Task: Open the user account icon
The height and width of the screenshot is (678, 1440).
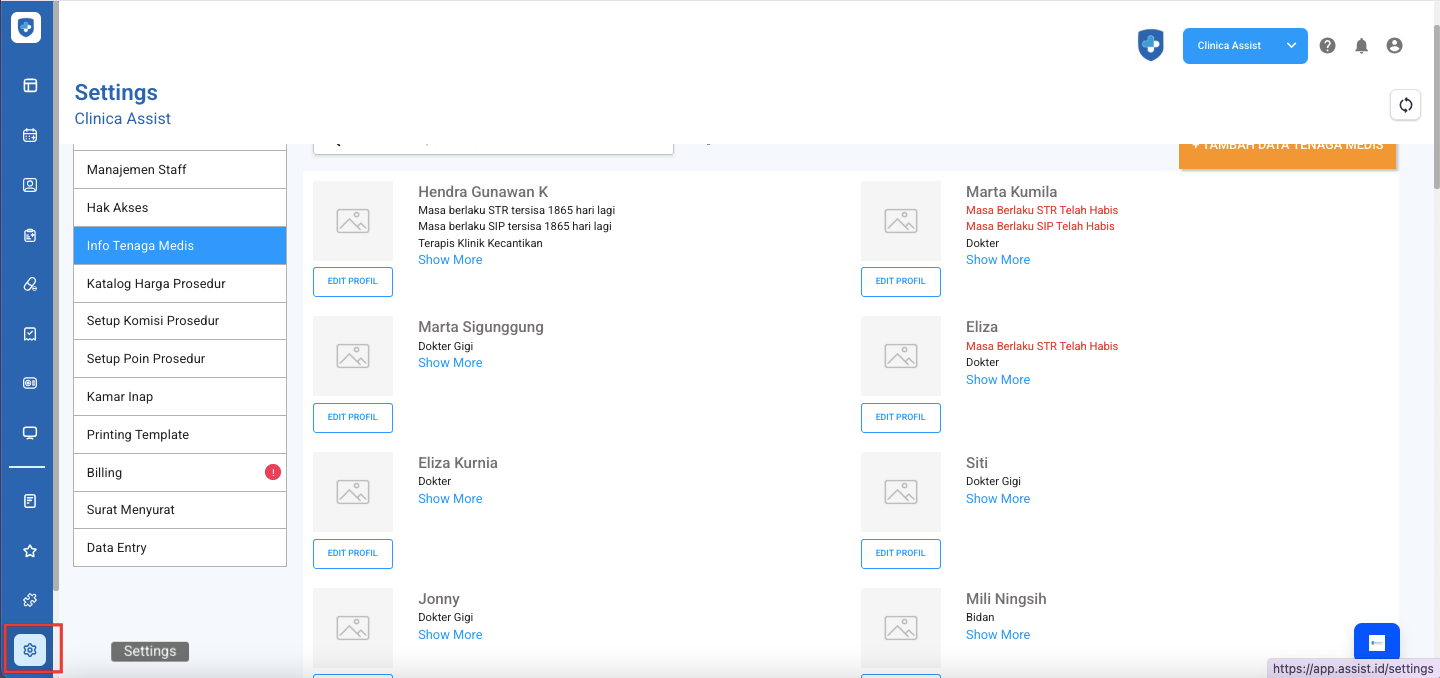Action: (x=1394, y=46)
